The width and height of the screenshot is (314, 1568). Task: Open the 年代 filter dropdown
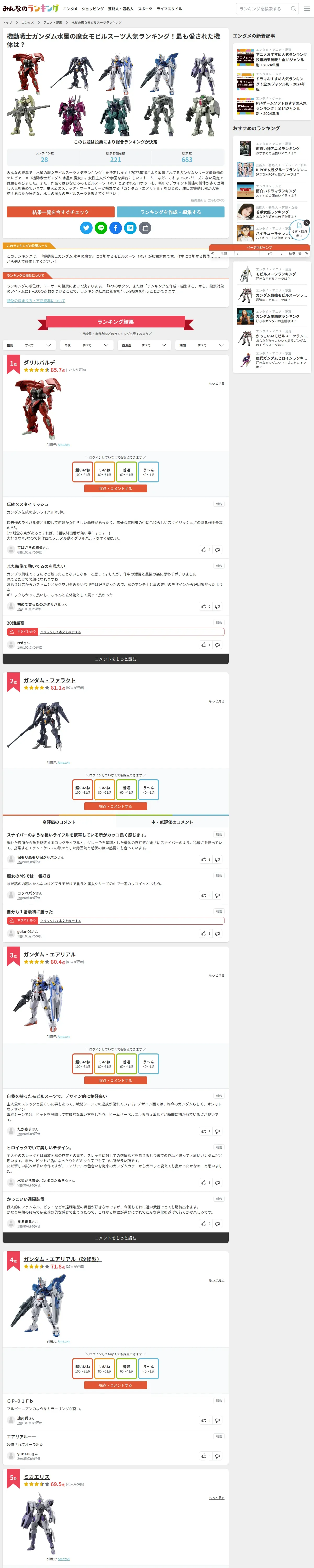click(87, 345)
